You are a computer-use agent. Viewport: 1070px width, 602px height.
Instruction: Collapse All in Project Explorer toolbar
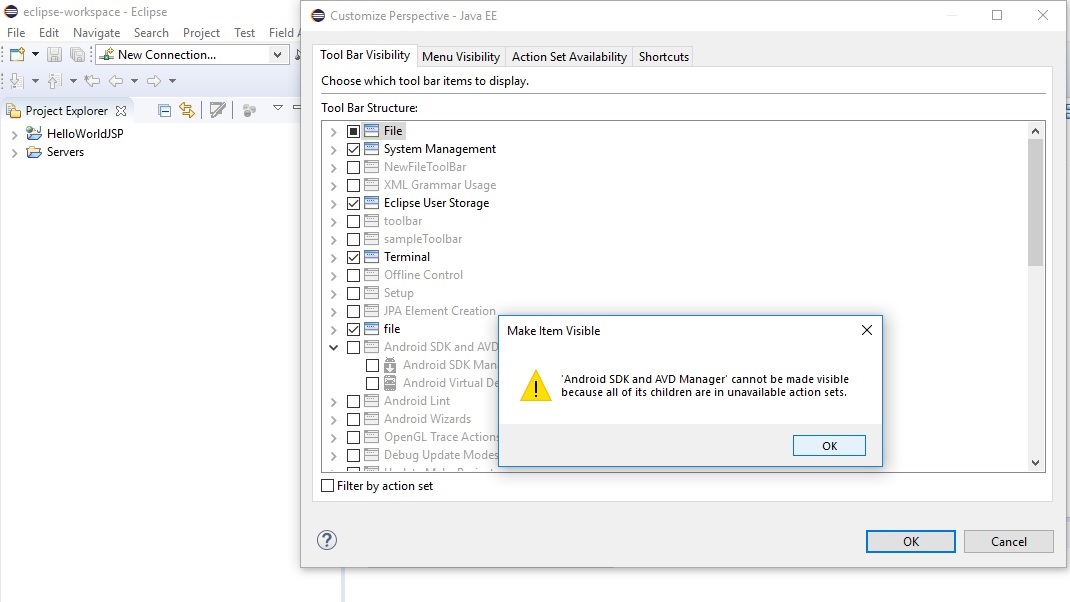pyautogui.click(x=164, y=111)
